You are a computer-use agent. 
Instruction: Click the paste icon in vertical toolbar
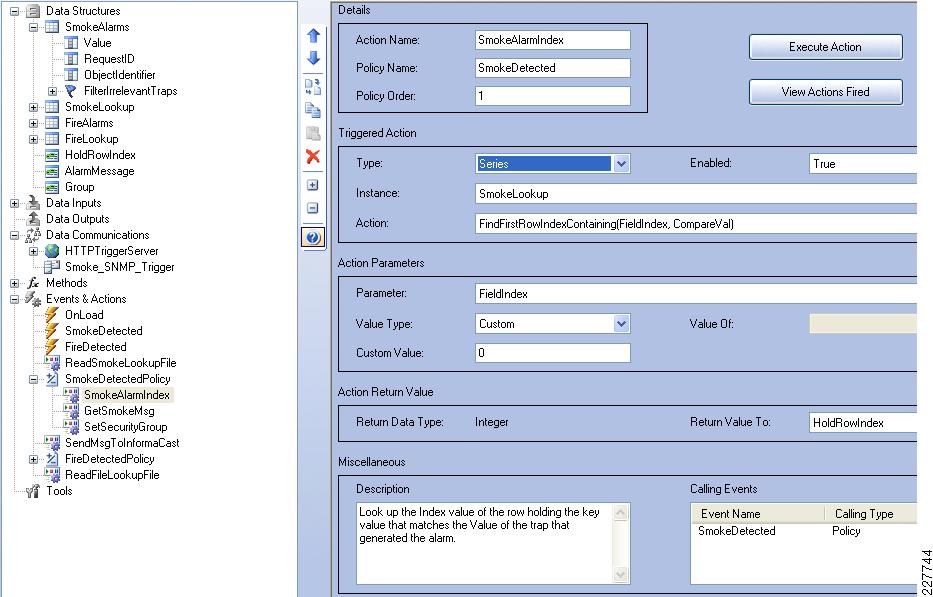pyautogui.click(x=313, y=133)
